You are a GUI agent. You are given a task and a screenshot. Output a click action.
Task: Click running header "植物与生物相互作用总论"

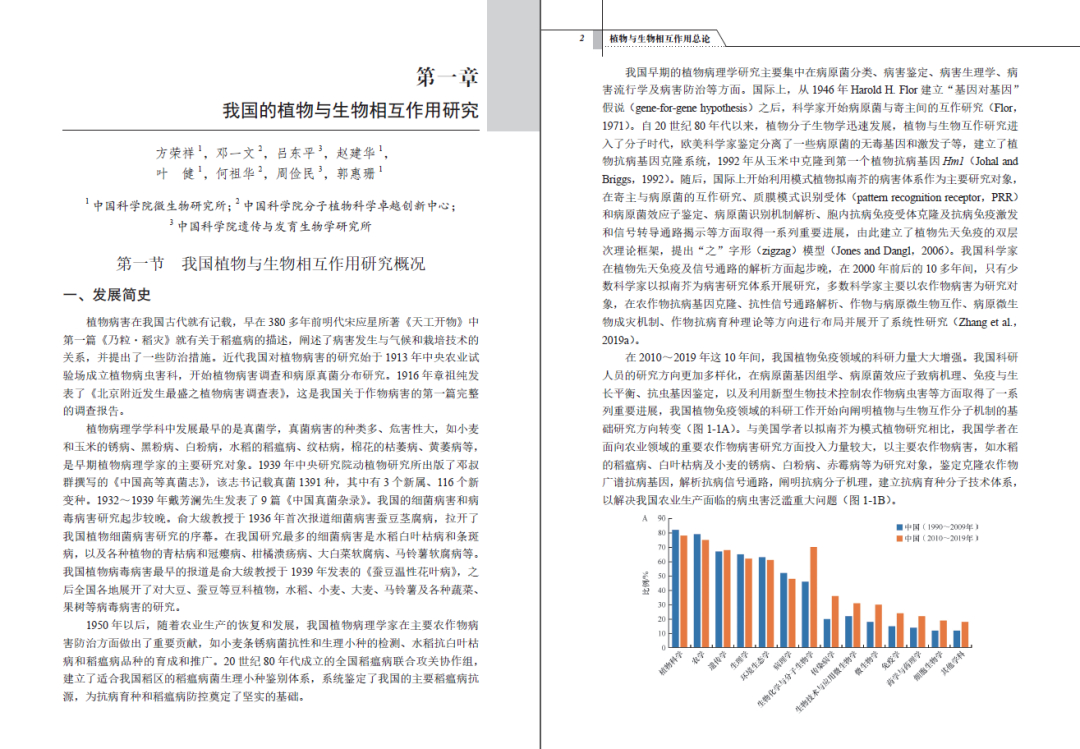tap(659, 39)
